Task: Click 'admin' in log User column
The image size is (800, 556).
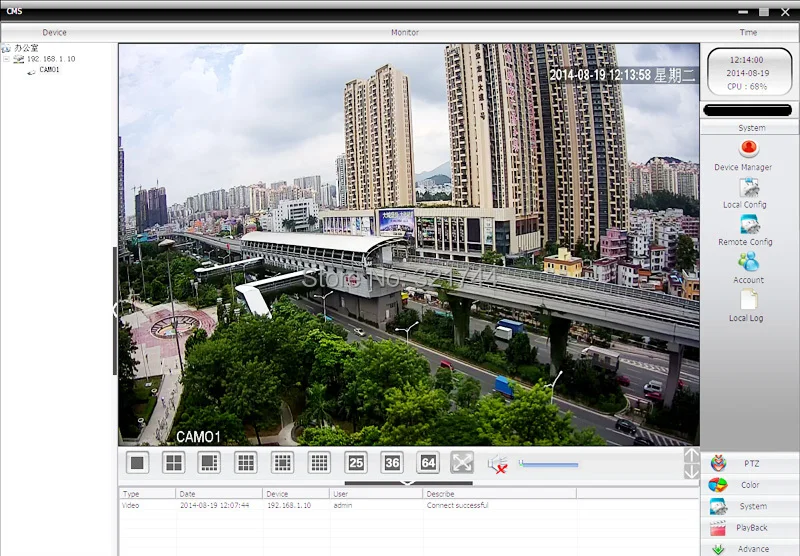Action: coord(342,506)
